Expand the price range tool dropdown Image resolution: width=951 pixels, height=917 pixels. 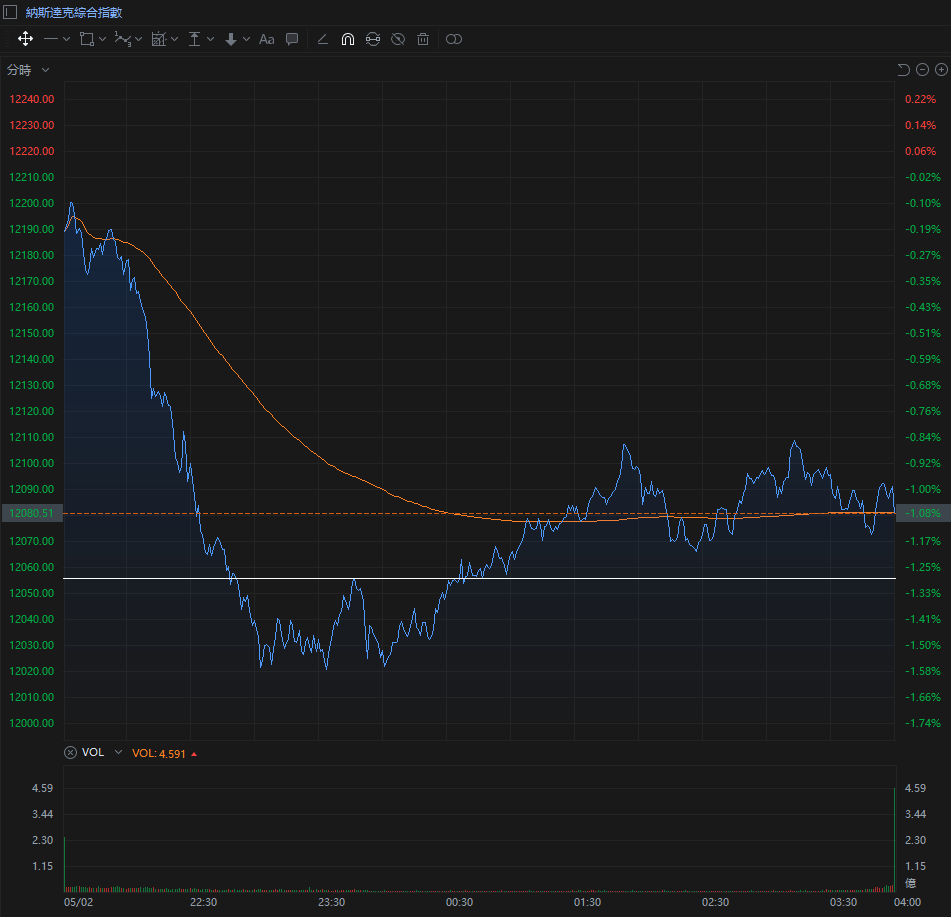coord(210,39)
